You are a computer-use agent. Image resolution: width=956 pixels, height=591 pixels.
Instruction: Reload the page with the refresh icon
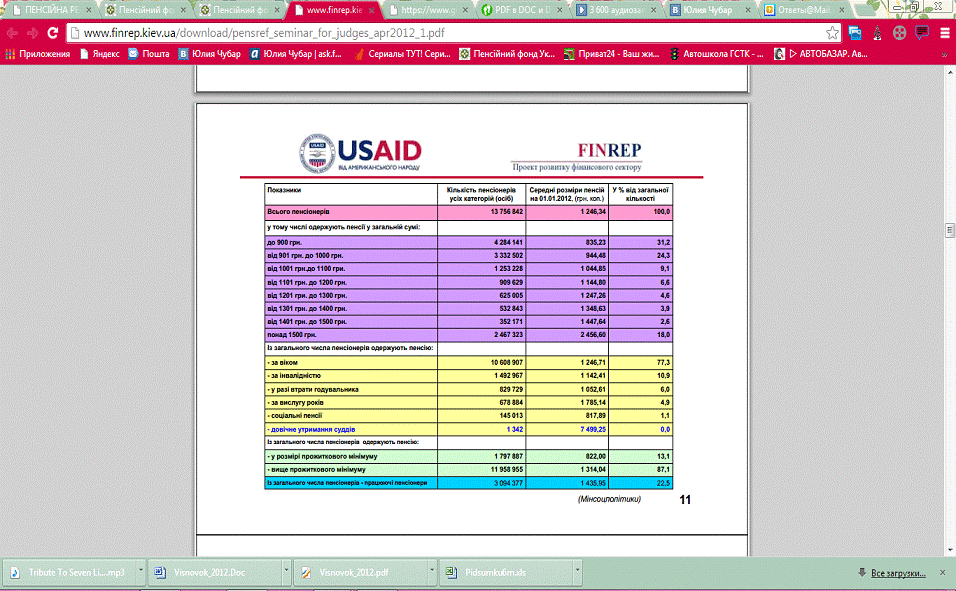pos(54,33)
